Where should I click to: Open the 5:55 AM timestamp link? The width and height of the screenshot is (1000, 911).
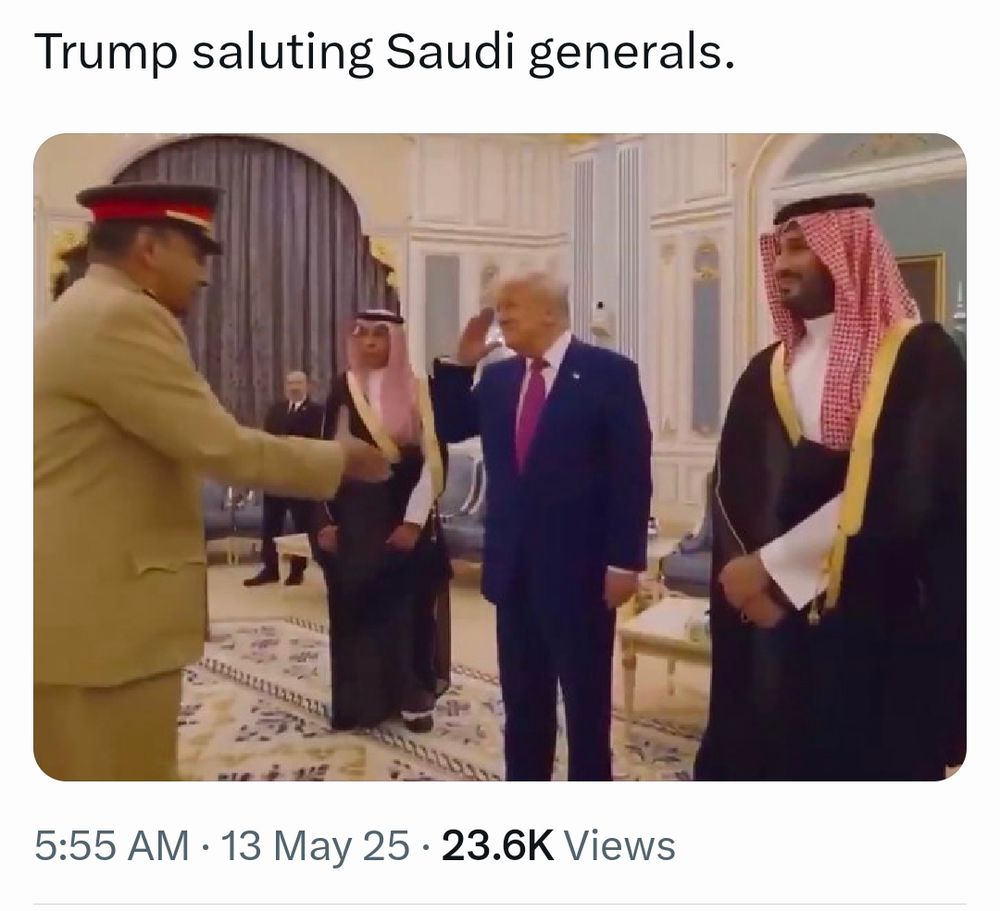pyautogui.click(x=112, y=845)
